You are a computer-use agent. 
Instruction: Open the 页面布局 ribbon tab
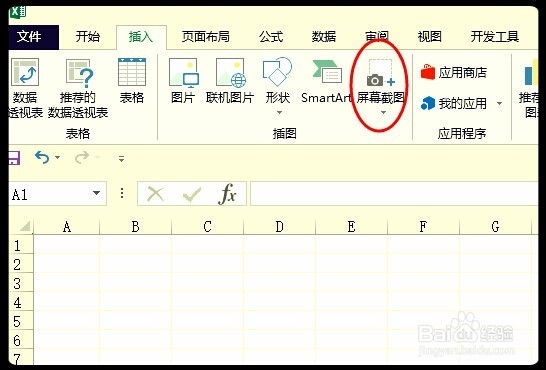(205, 37)
